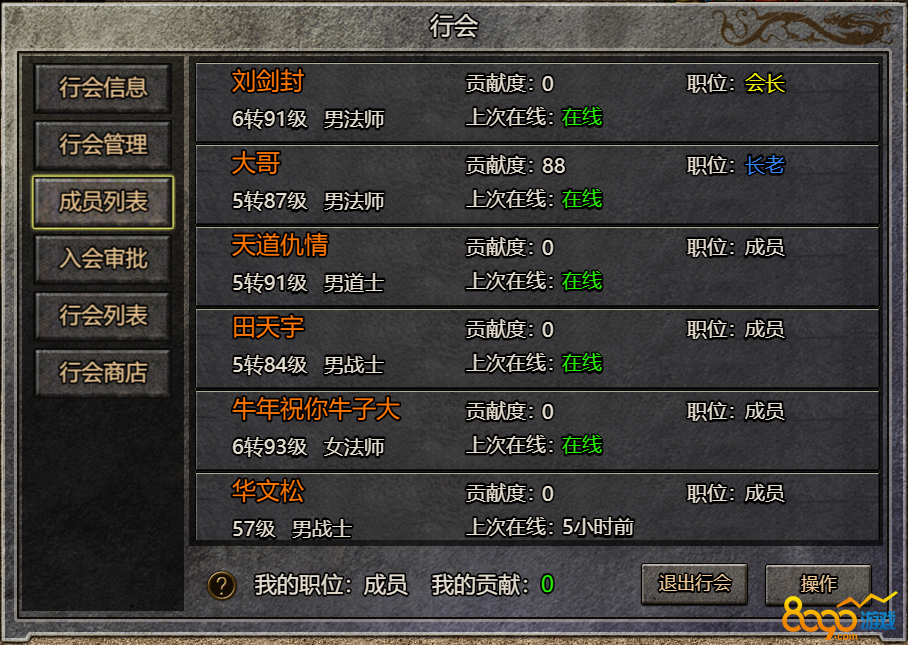Screen dimensions: 908x645
Task: Click the 行会 window title
Action: point(453,26)
